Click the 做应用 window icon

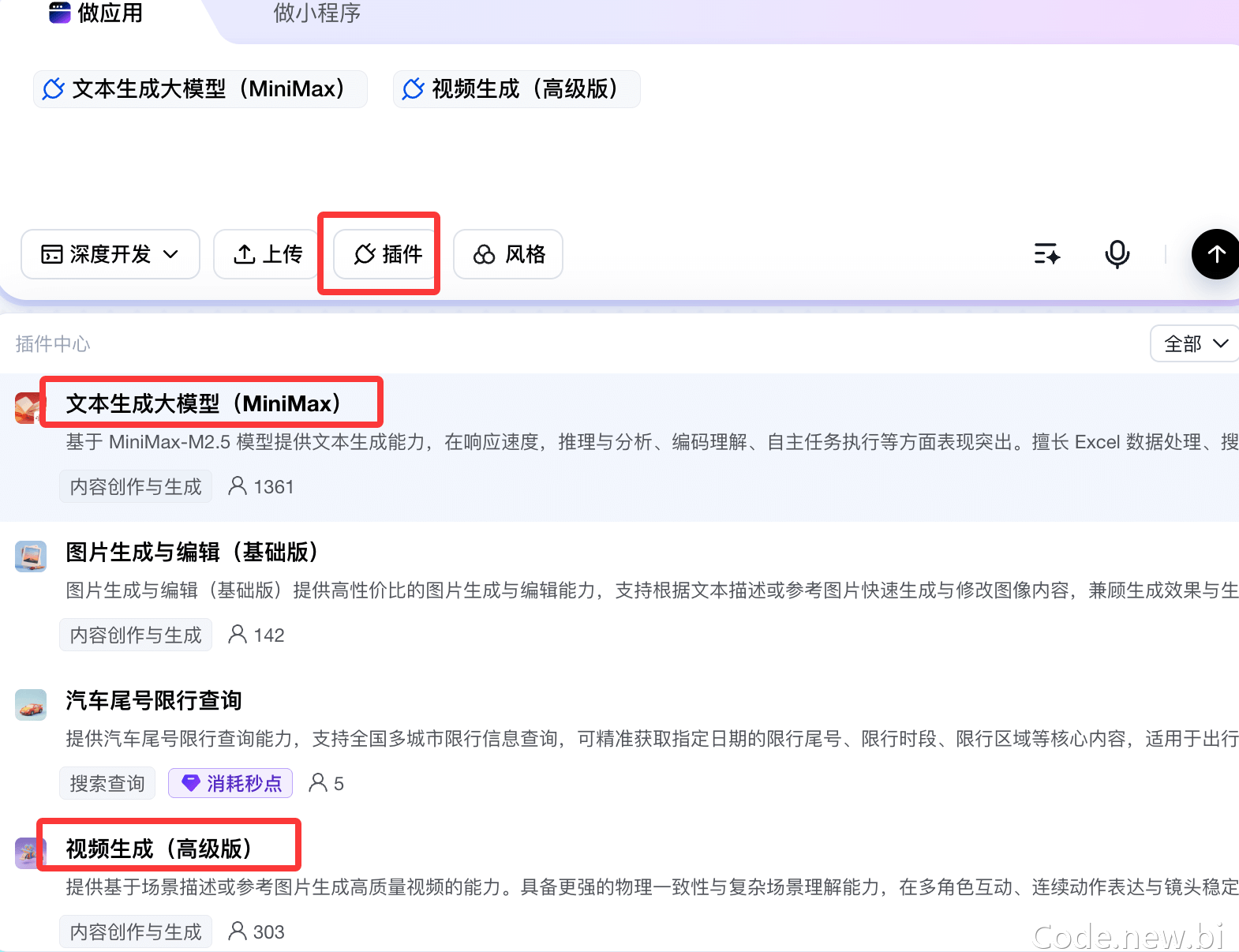60,12
